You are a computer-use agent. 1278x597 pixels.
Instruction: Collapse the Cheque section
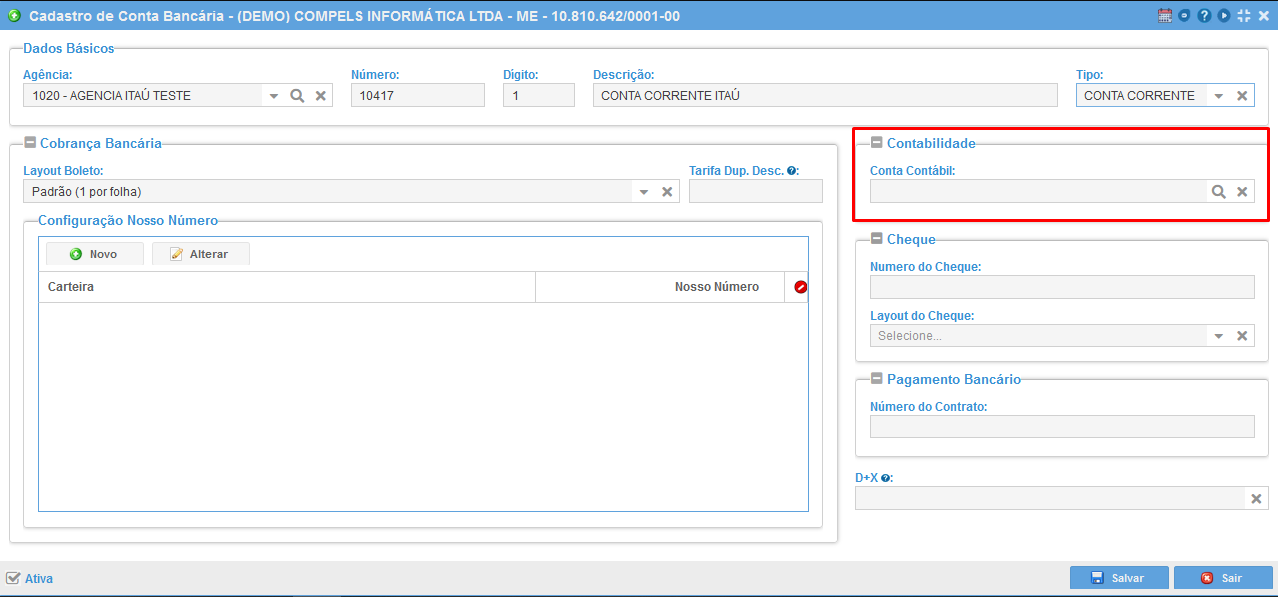(877, 239)
